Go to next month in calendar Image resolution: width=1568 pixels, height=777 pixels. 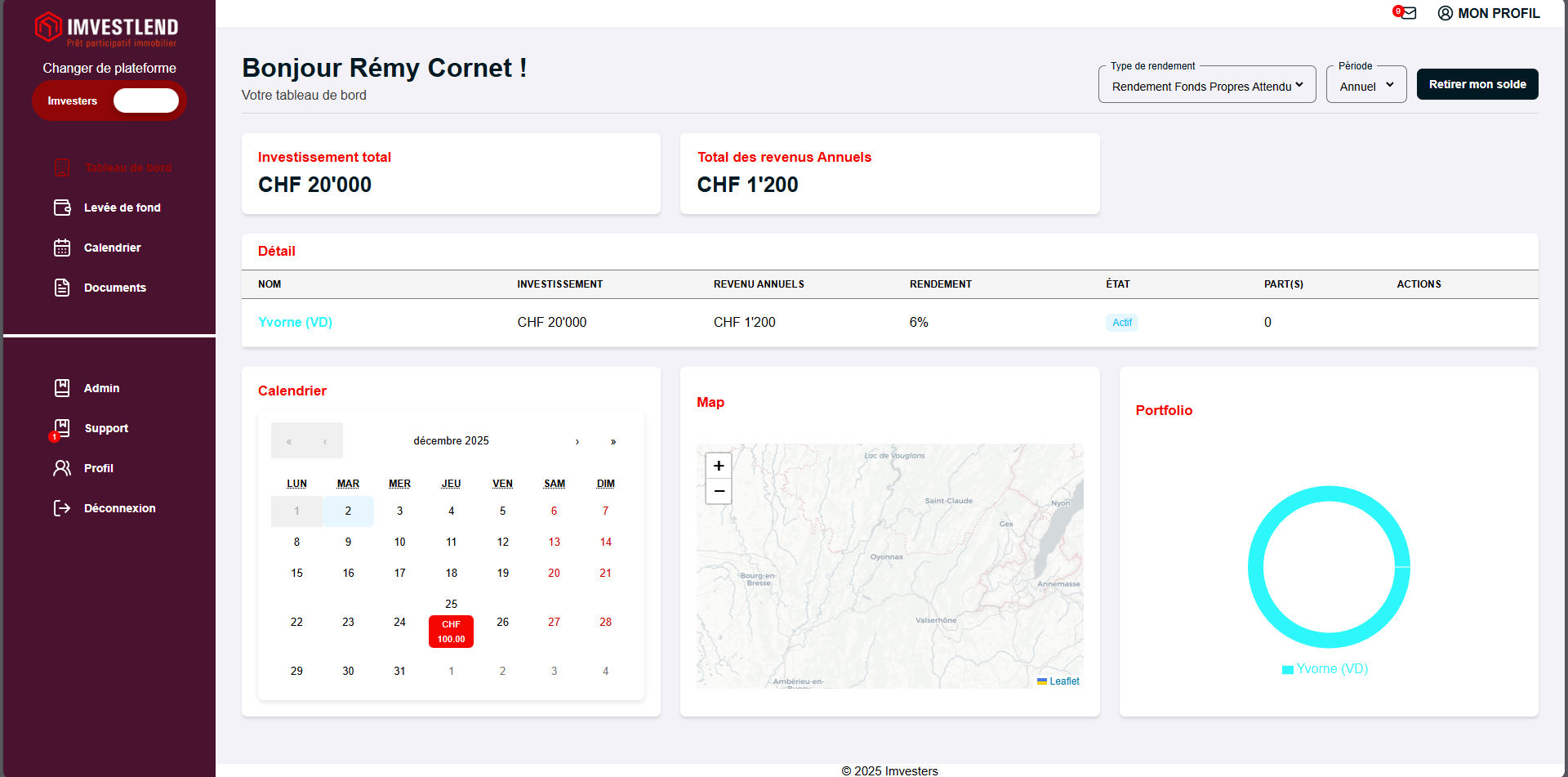pos(577,441)
